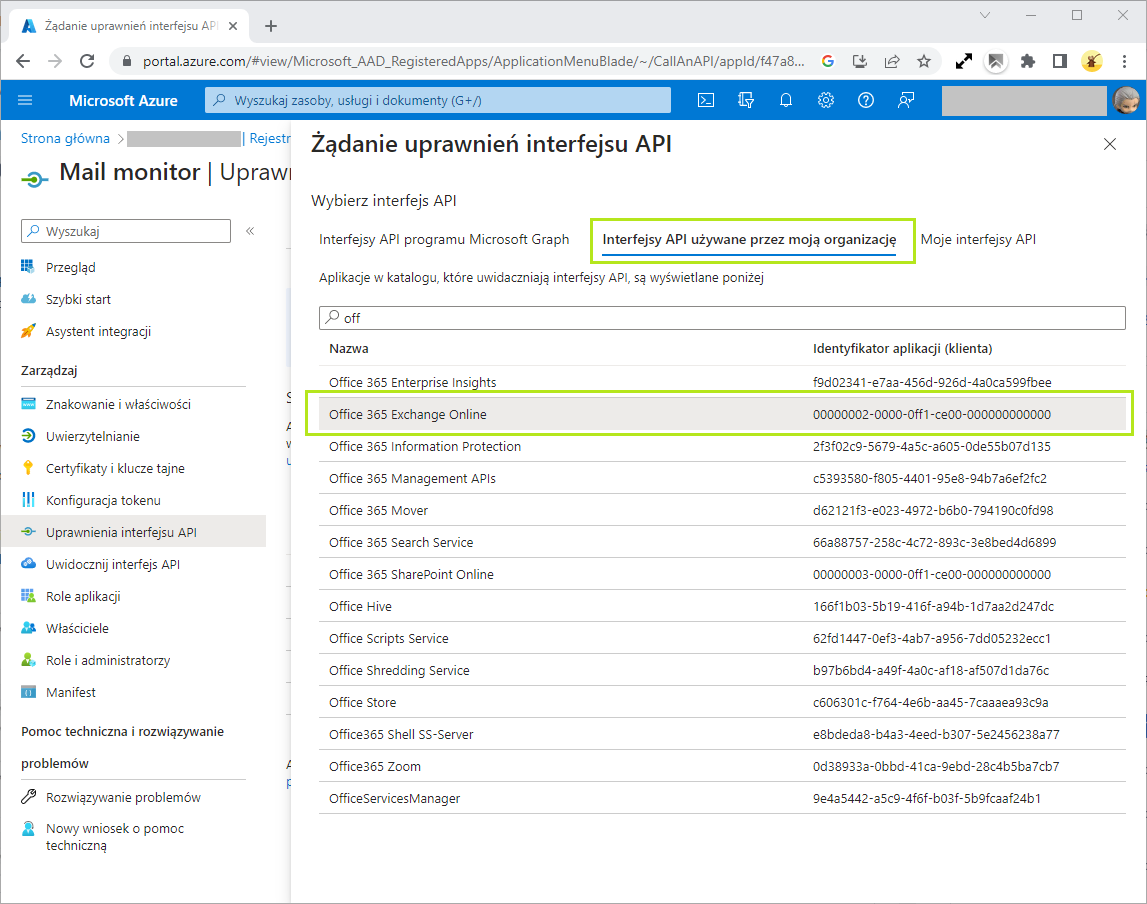This screenshot has height=904, width=1147.
Task: Click the API search field with 'off'
Action: [x=720, y=318]
